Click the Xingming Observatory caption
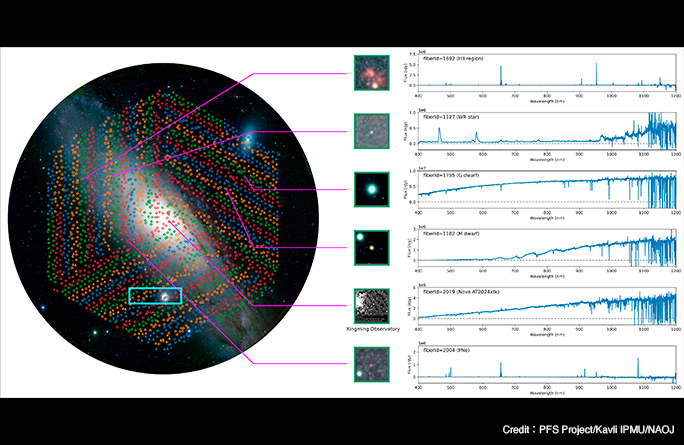 (371, 327)
